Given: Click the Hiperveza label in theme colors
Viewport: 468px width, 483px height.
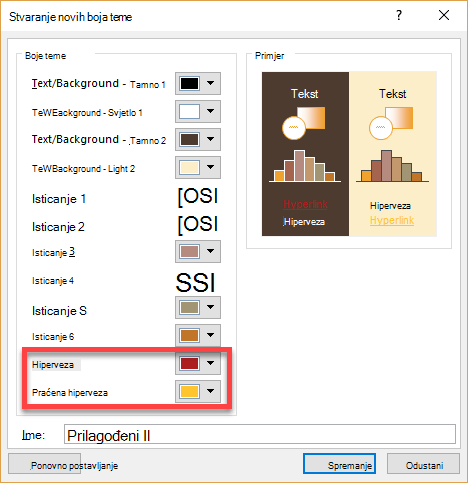Looking at the screenshot, I should point(53,365).
